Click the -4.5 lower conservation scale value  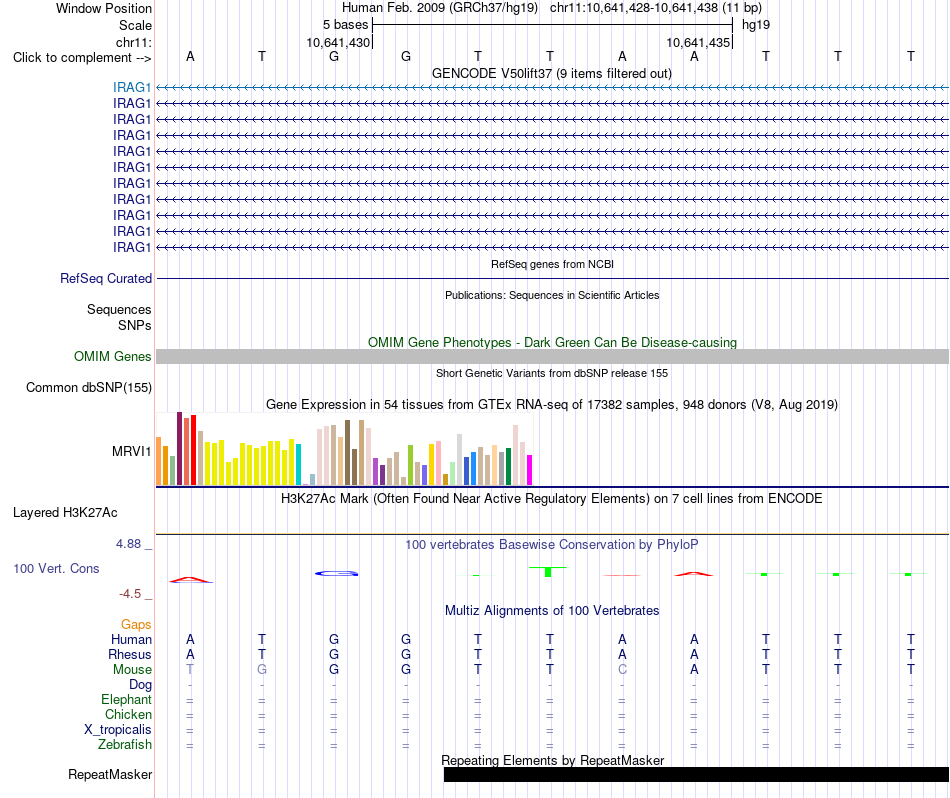pyautogui.click(x=130, y=594)
